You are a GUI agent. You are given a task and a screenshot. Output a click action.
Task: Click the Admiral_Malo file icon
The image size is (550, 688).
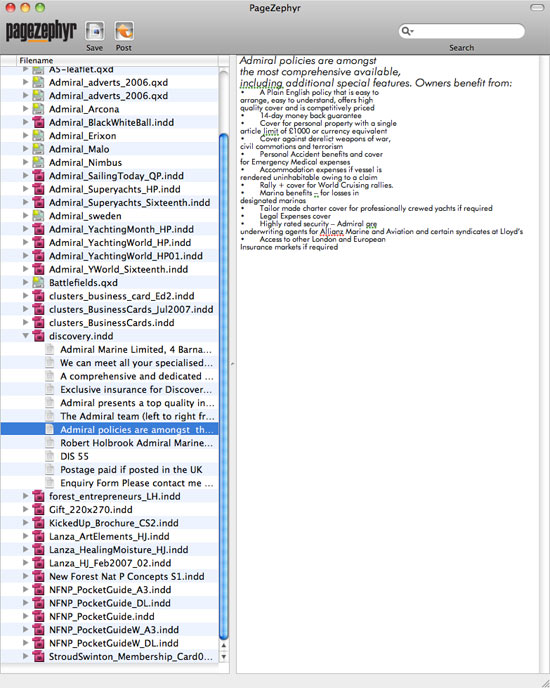tap(39, 149)
